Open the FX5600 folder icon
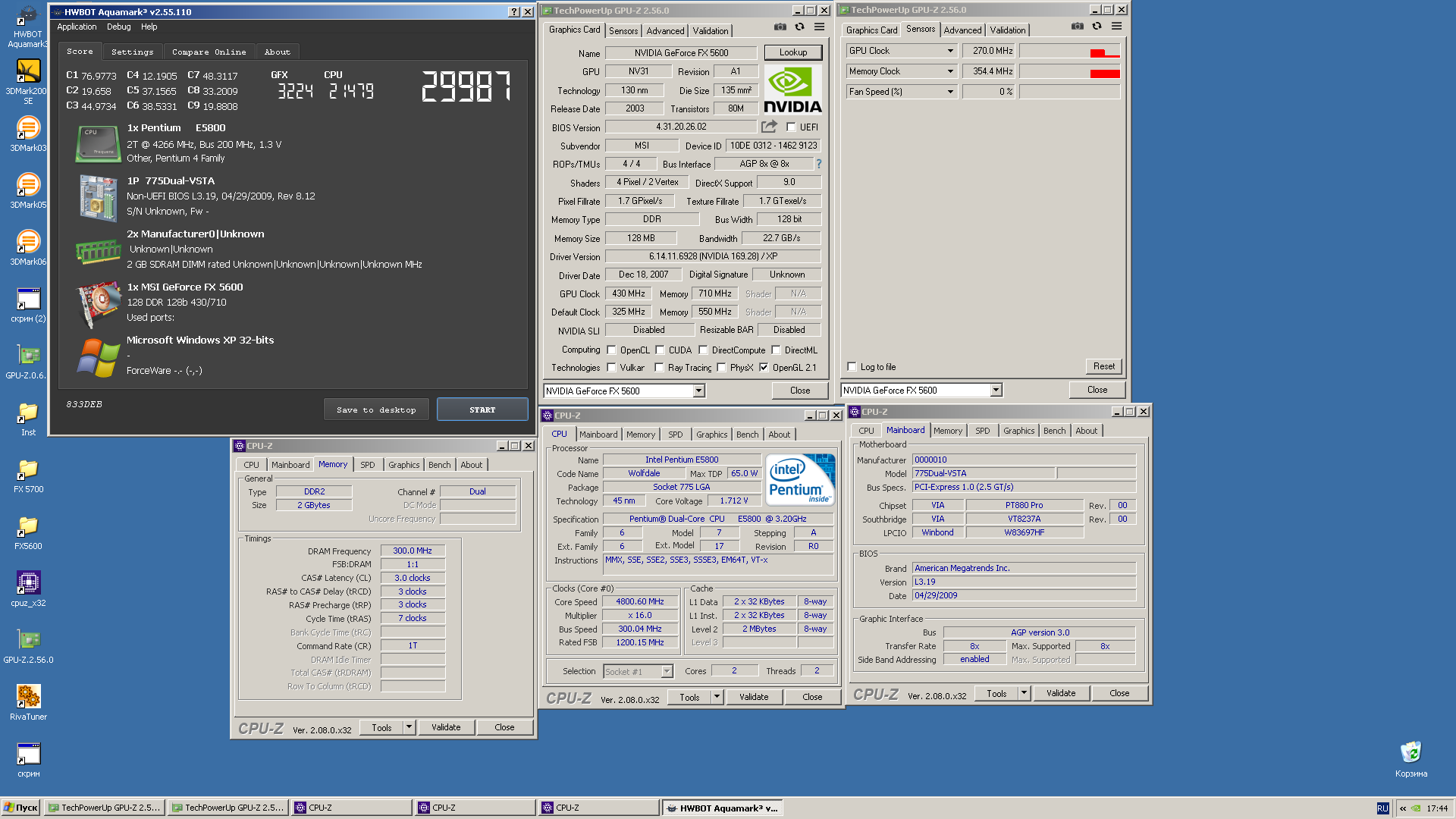Viewport: 1456px width, 819px height. tap(28, 532)
